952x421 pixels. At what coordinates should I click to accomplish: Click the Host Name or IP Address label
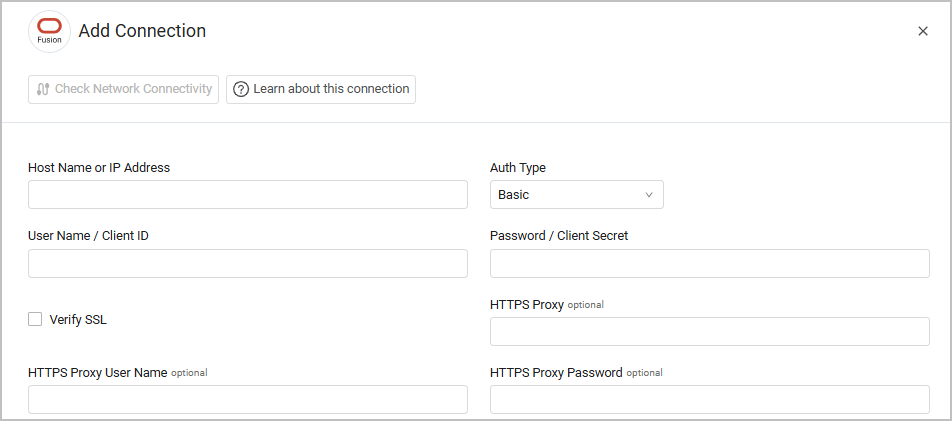point(99,168)
